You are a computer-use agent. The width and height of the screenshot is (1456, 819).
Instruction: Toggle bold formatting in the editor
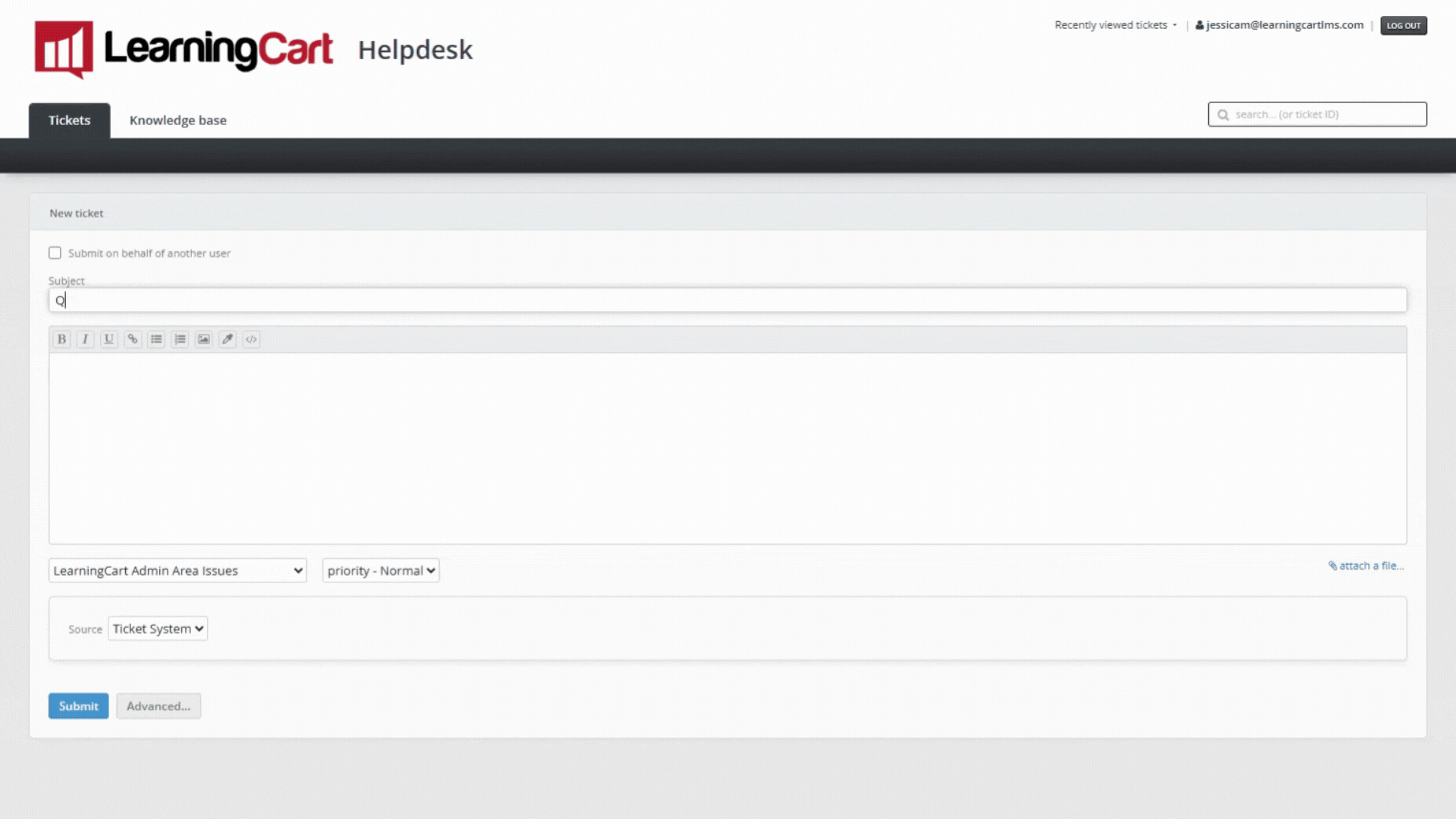click(61, 339)
